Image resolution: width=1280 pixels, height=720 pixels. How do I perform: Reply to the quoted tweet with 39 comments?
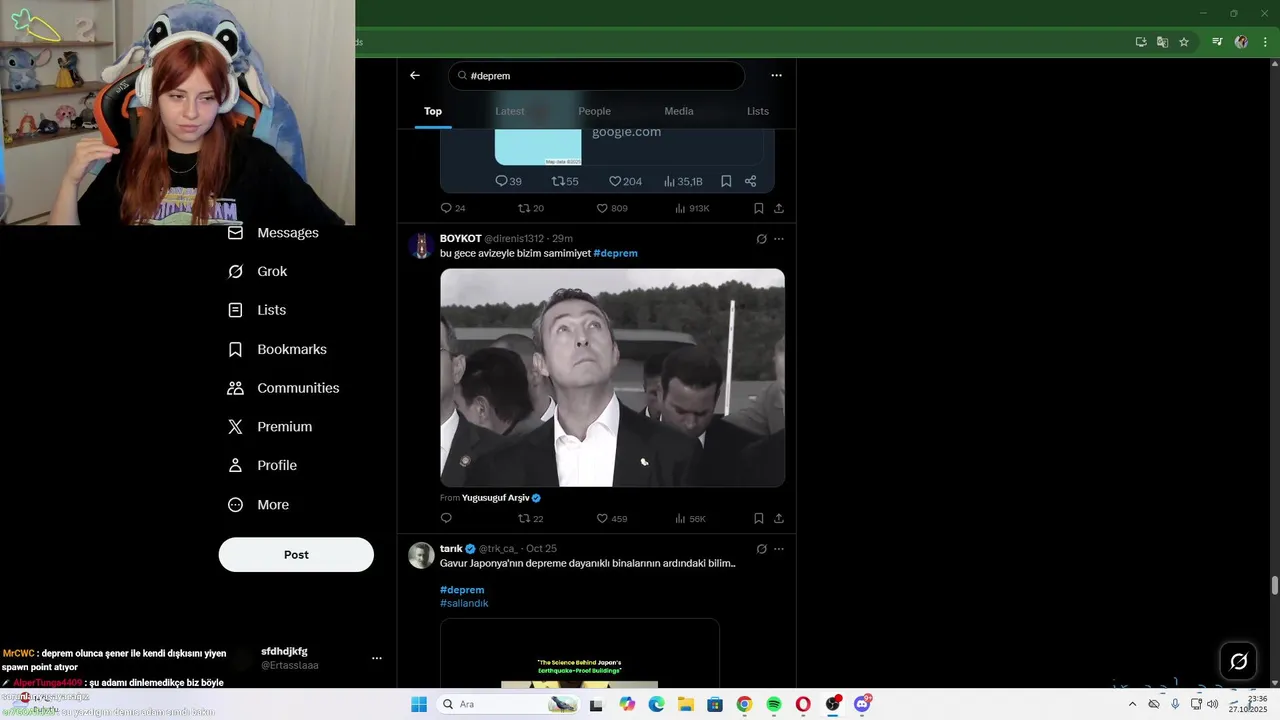click(509, 181)
